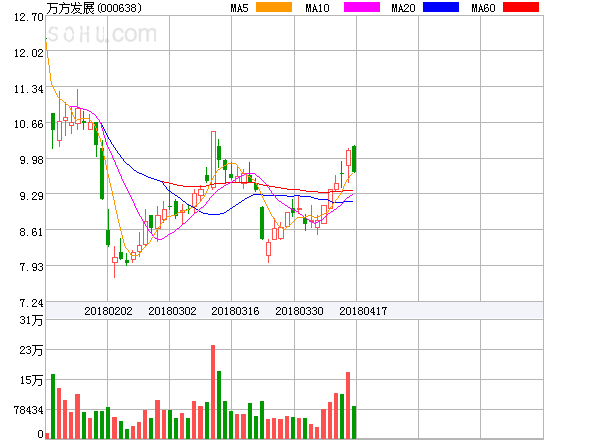Click the 31万 volume axis label
This screenshot has width=600, height=440.
pyautogui.click(x=31, y=320)
